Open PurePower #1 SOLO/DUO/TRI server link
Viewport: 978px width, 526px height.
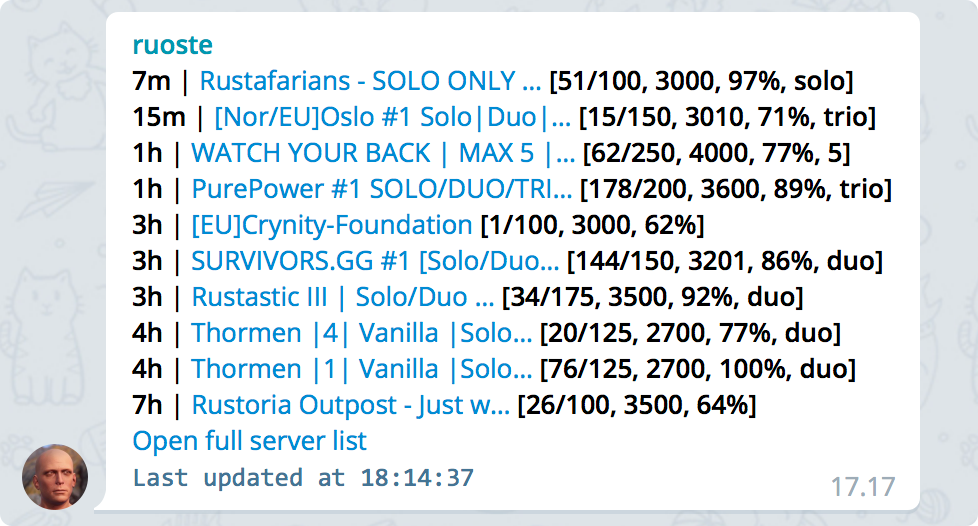point(382,190)
